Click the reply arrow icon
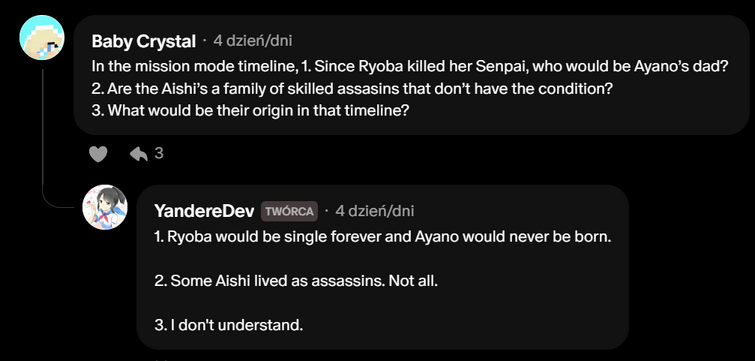This screenshot has width=755, height=361. (139, 154)
